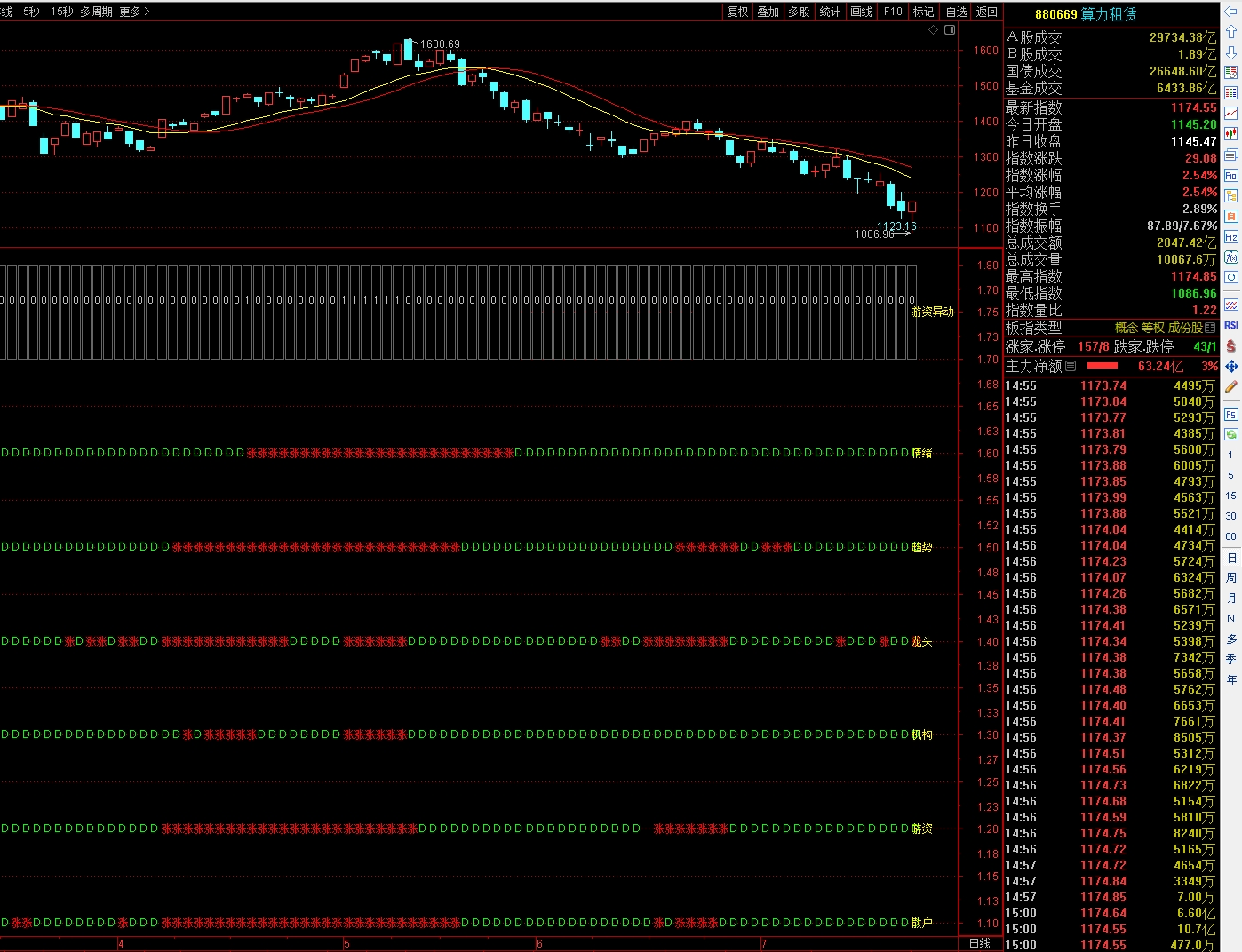Click the 880669 算力租赁 title
Screen dimensions: 1242x952
pos(1086,14)
